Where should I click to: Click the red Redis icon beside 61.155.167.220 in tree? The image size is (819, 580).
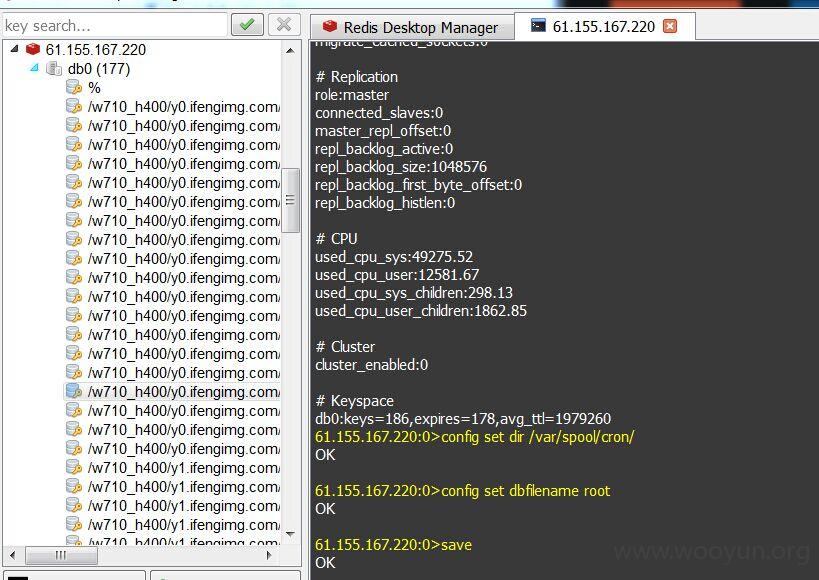(x=33, y=49)
